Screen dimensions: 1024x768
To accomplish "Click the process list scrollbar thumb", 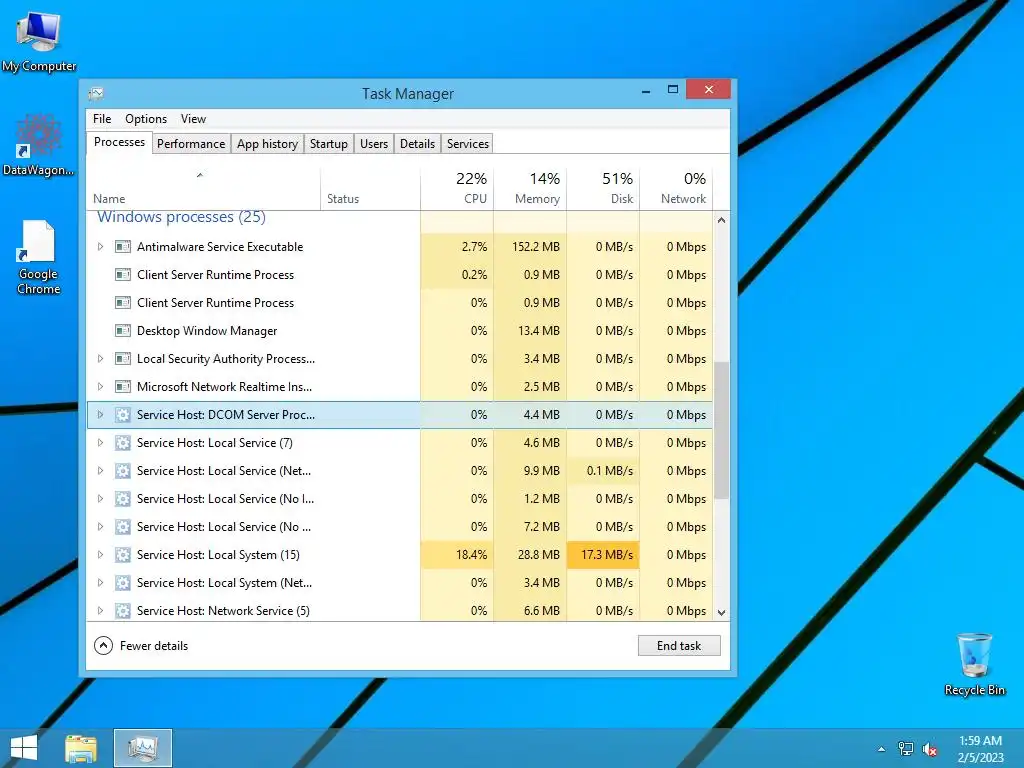I will tap(721, 431).
